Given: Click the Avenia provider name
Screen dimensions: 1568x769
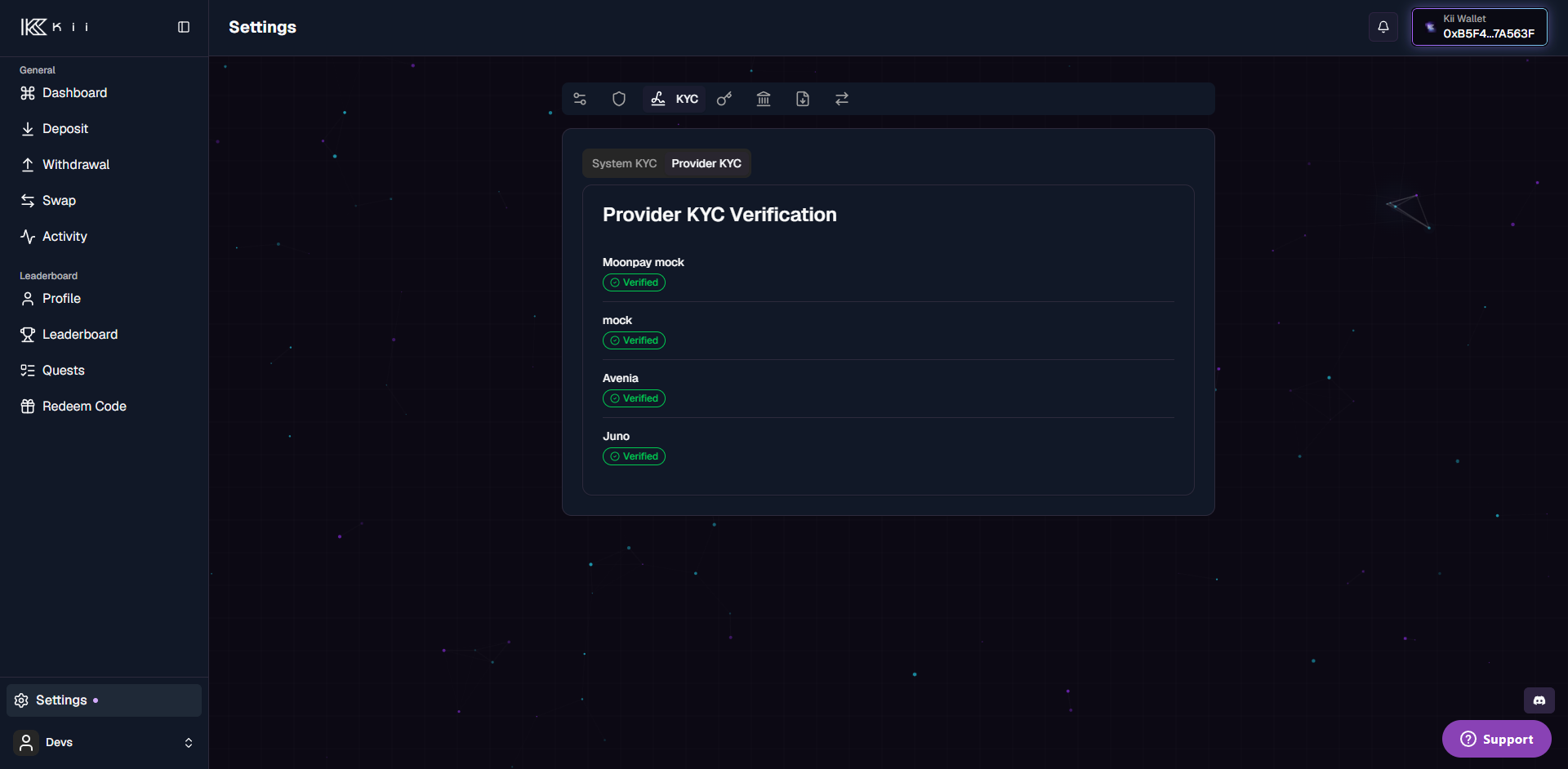Looking at the screenshot, I should [621, 378].
